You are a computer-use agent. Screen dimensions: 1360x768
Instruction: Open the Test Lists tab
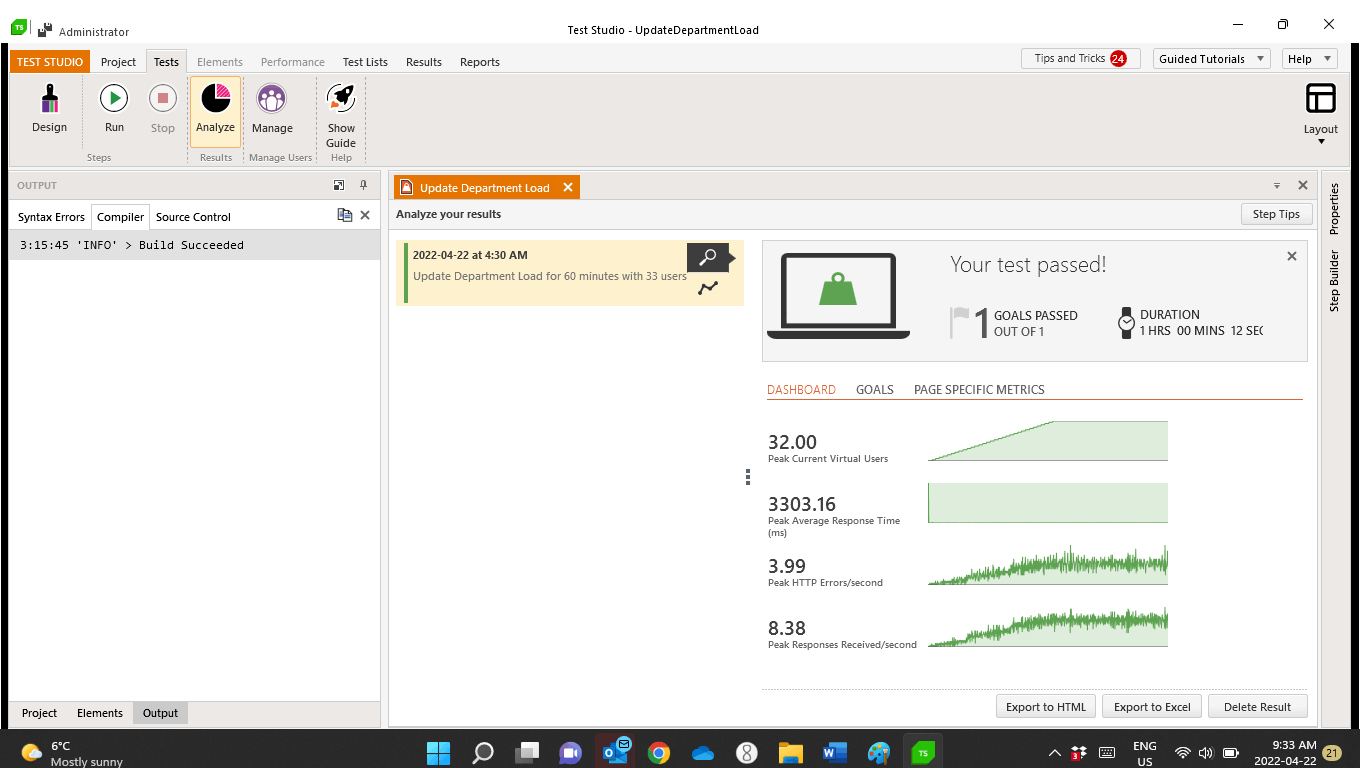(365, 62)
